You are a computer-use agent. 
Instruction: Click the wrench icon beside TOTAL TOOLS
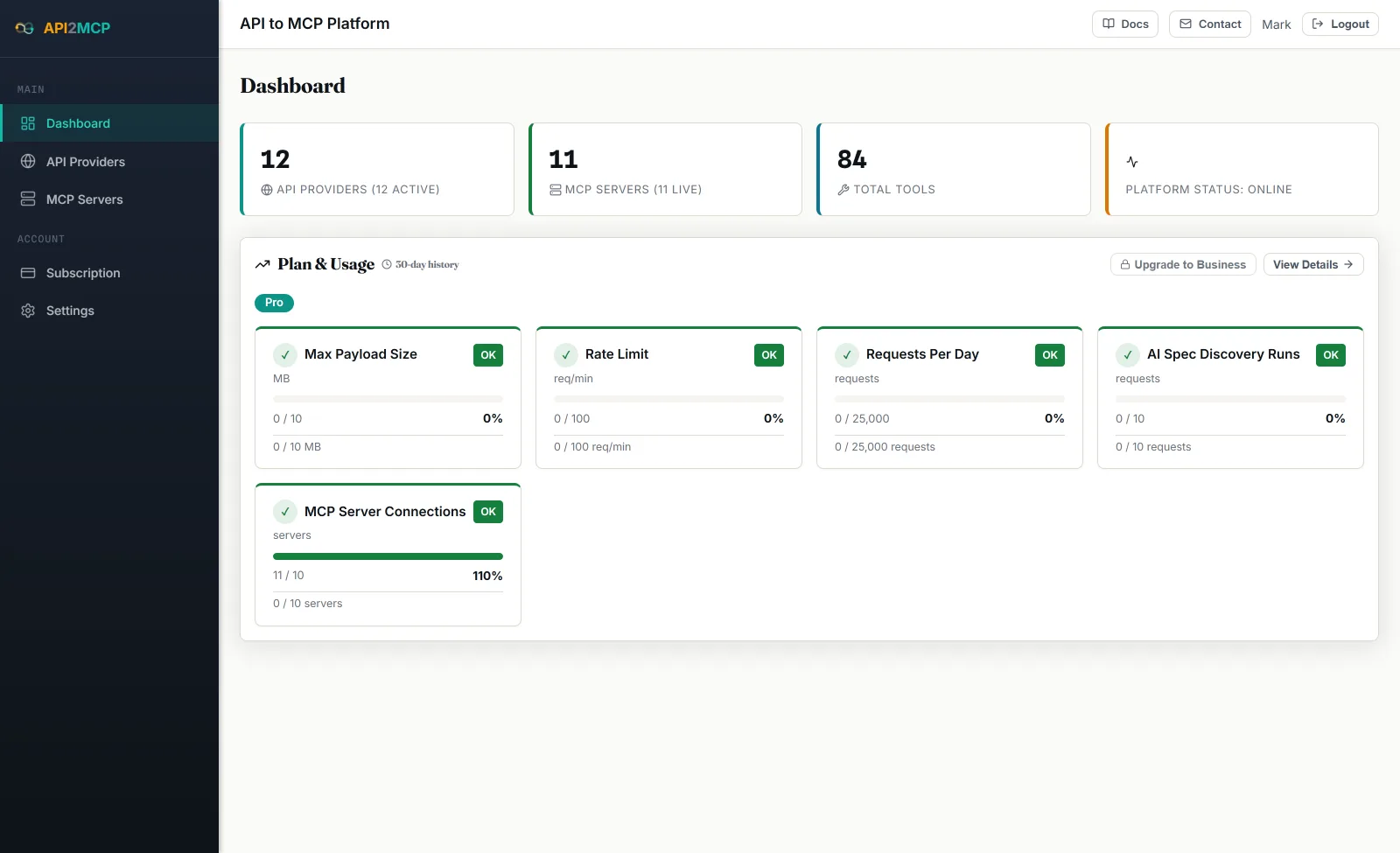pyautogui.click(x=843, y=190)
